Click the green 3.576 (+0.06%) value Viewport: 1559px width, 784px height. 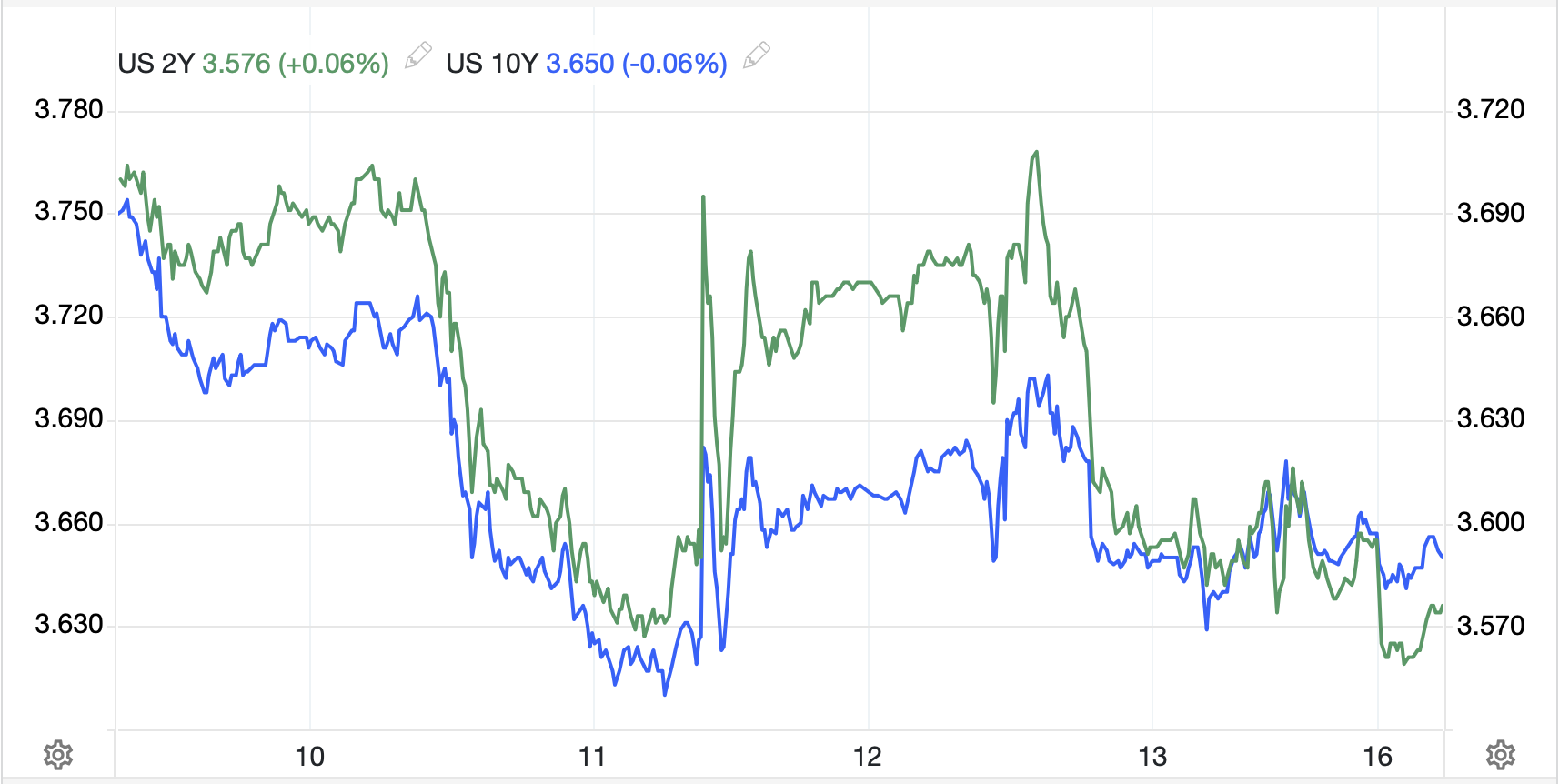[296, 64]
